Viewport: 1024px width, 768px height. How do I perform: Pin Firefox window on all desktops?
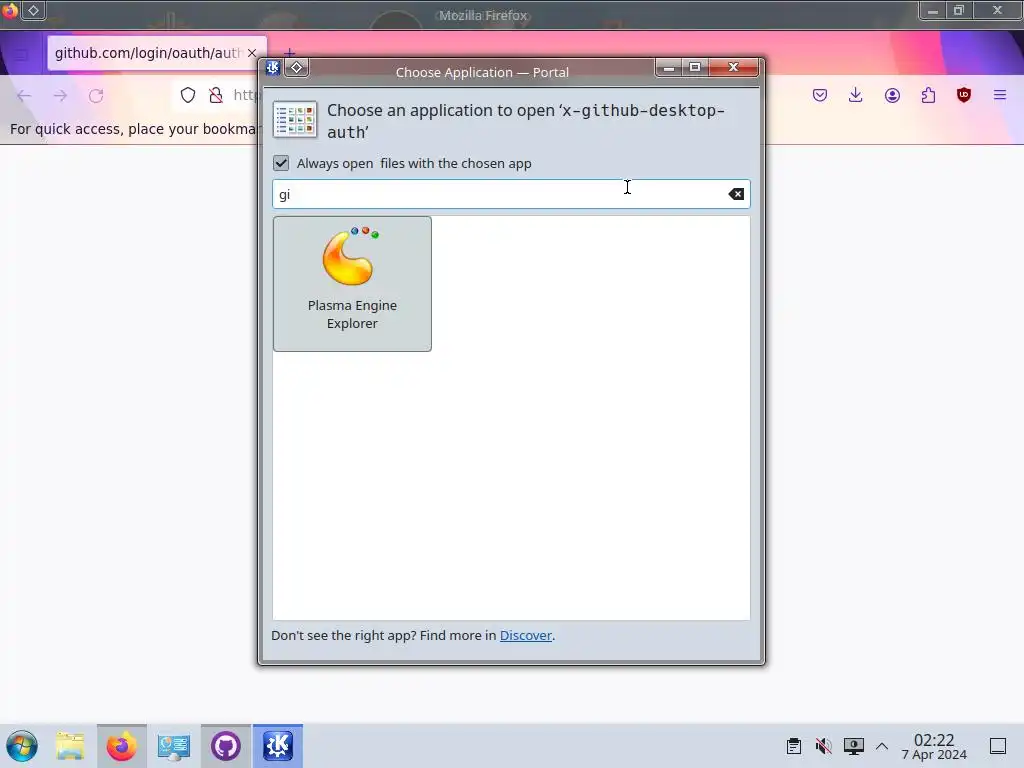pos(33,10)
